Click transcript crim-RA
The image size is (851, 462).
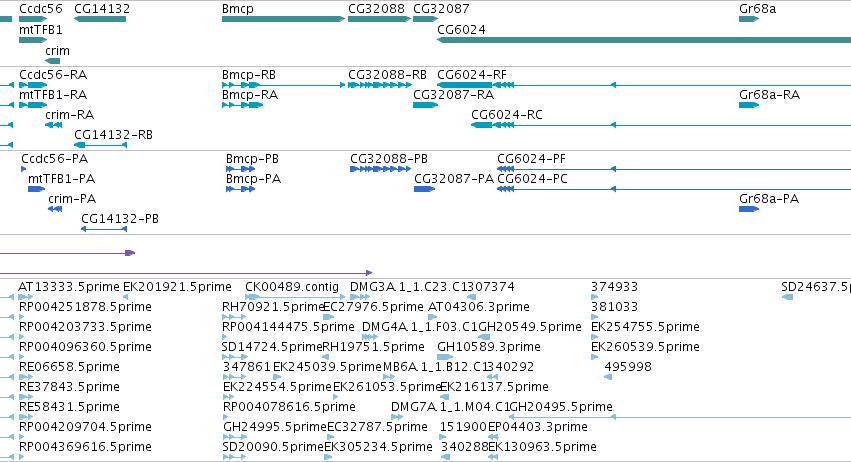(69, 115)
